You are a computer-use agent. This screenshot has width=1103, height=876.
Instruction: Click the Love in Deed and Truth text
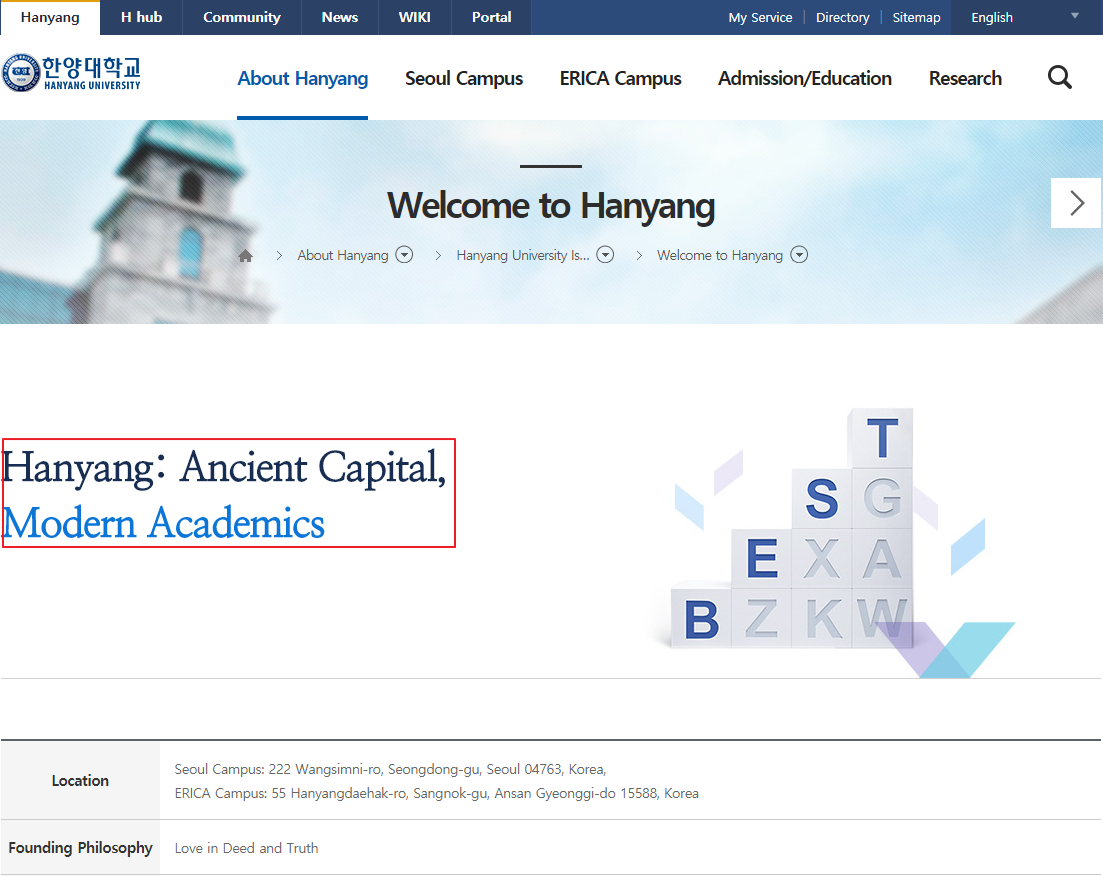pyautogui.click(x=246, y=848)
